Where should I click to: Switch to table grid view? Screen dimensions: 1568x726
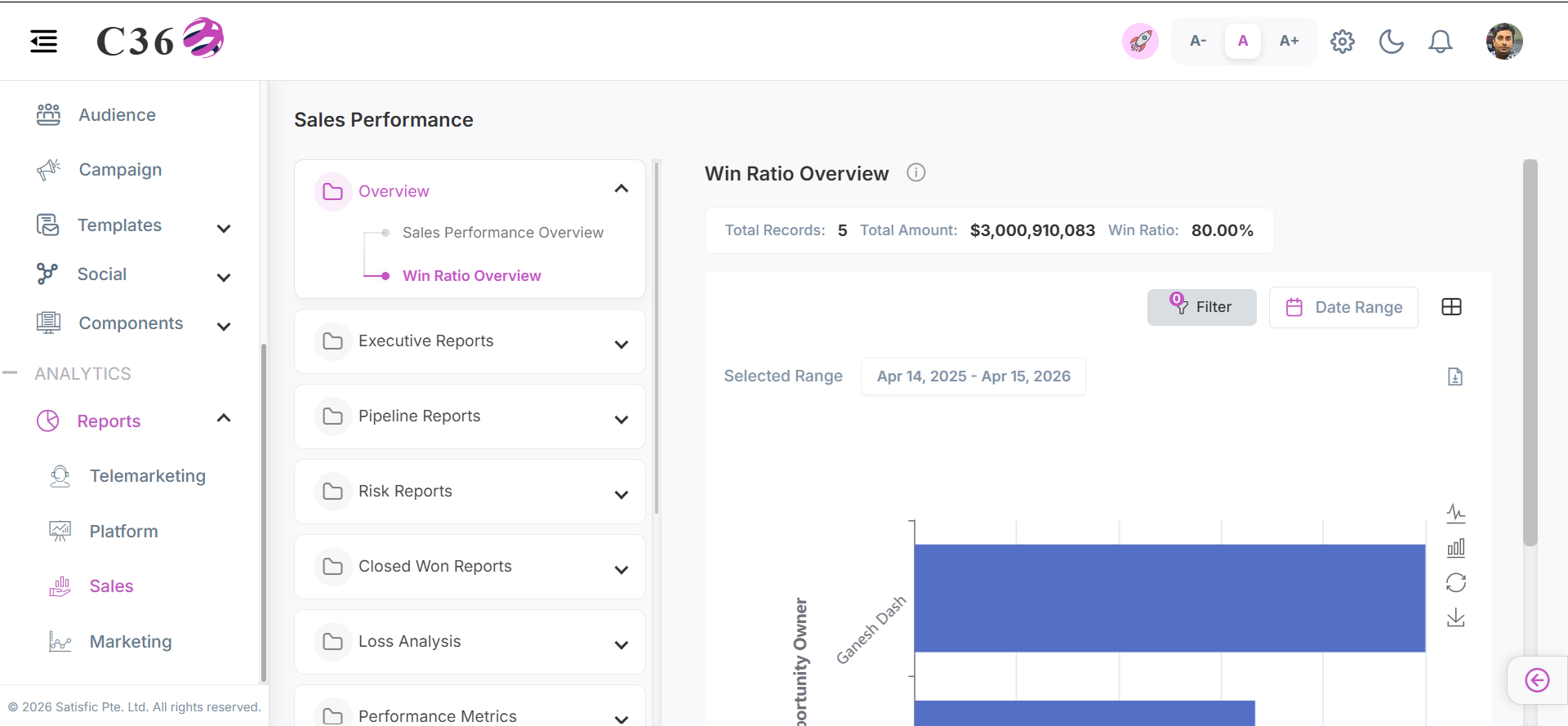1451,307
